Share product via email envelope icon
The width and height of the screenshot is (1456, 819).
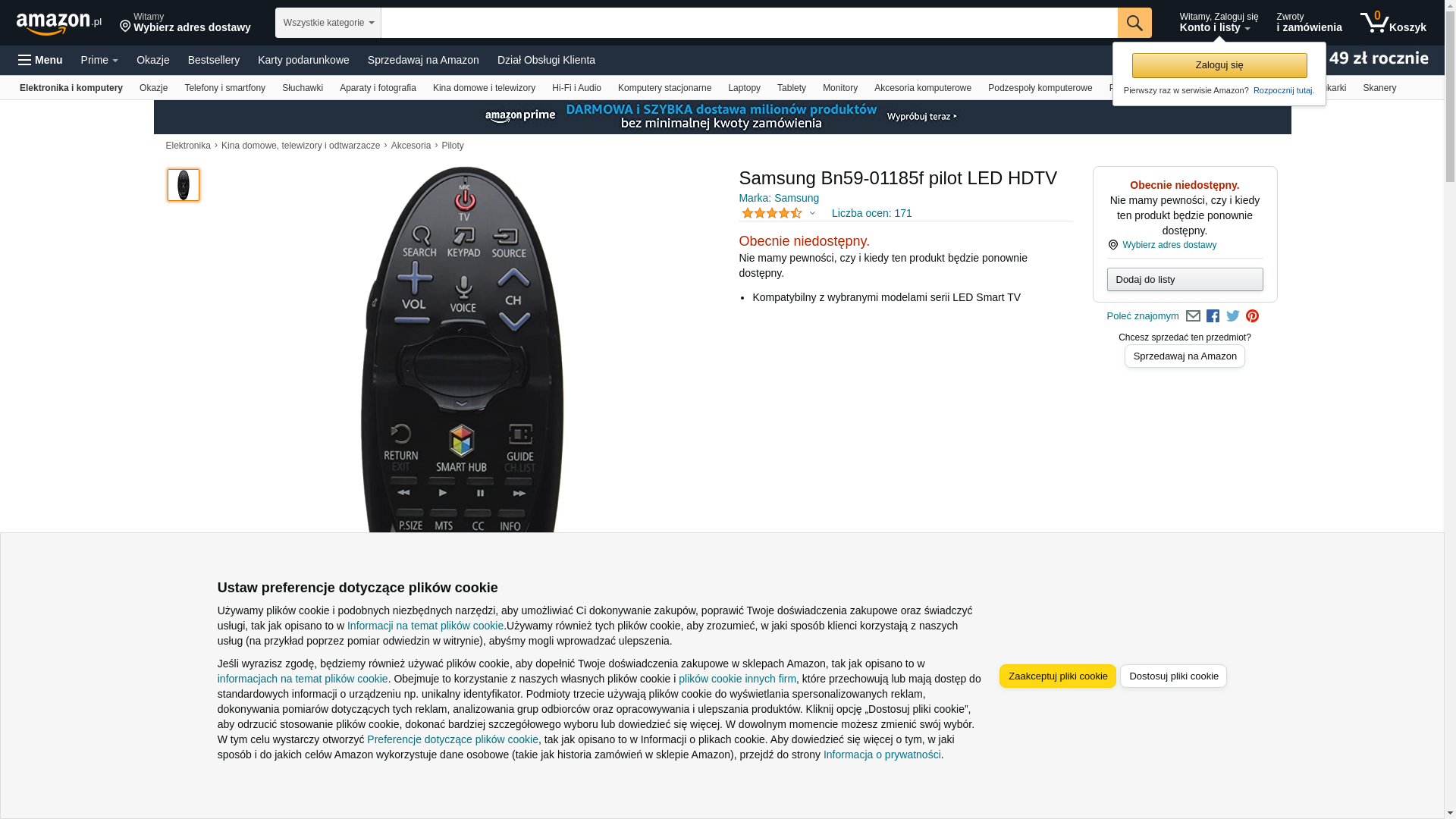pos(1193,316)
